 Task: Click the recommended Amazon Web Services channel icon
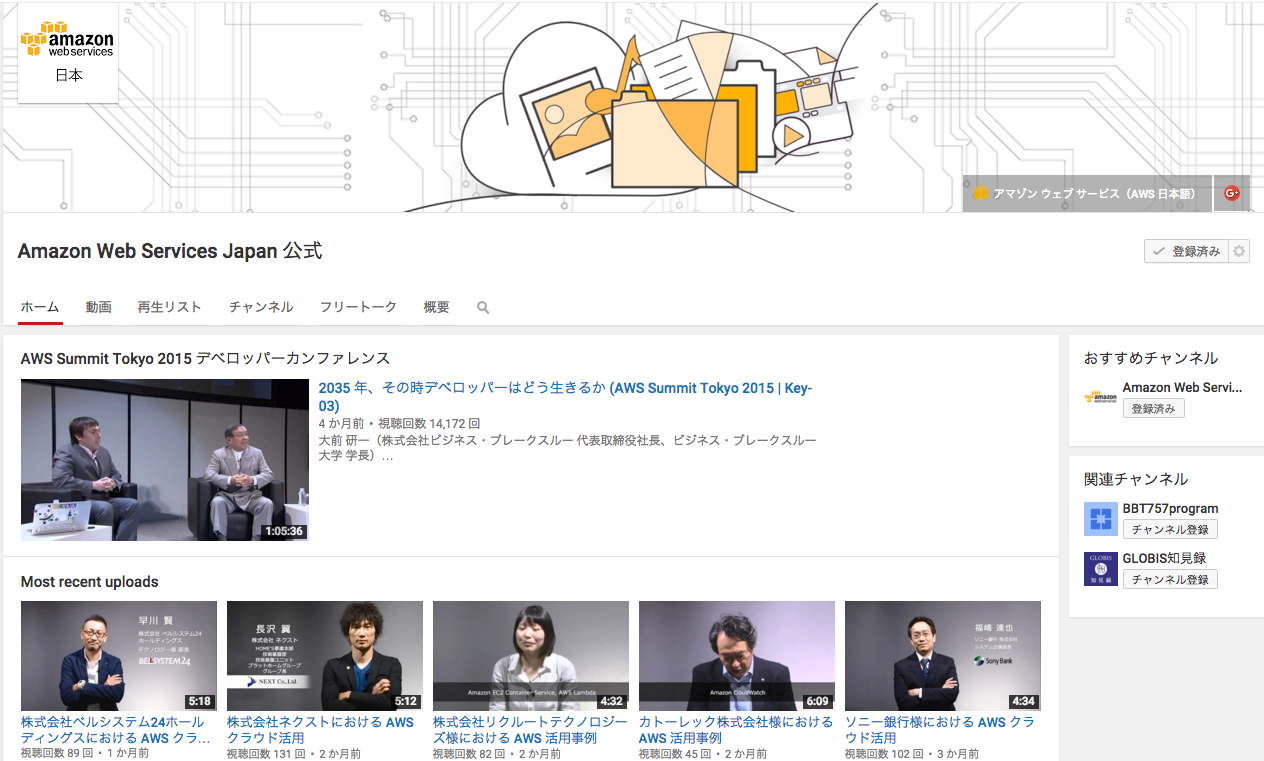(1100, 397)
